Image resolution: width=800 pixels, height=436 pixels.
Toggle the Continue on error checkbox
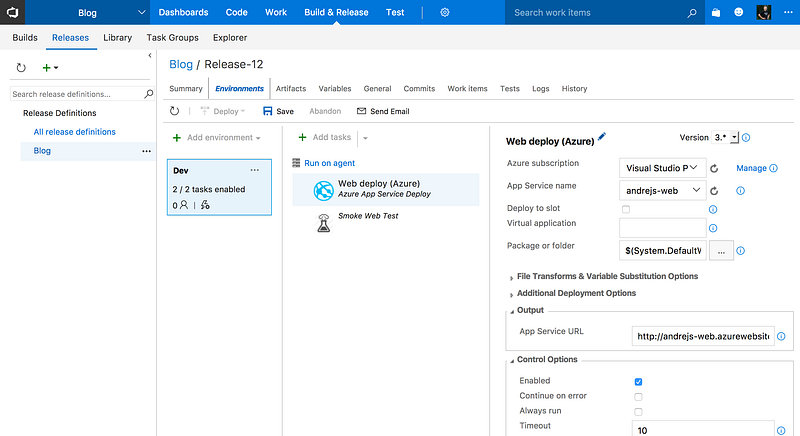pos(638,396)
